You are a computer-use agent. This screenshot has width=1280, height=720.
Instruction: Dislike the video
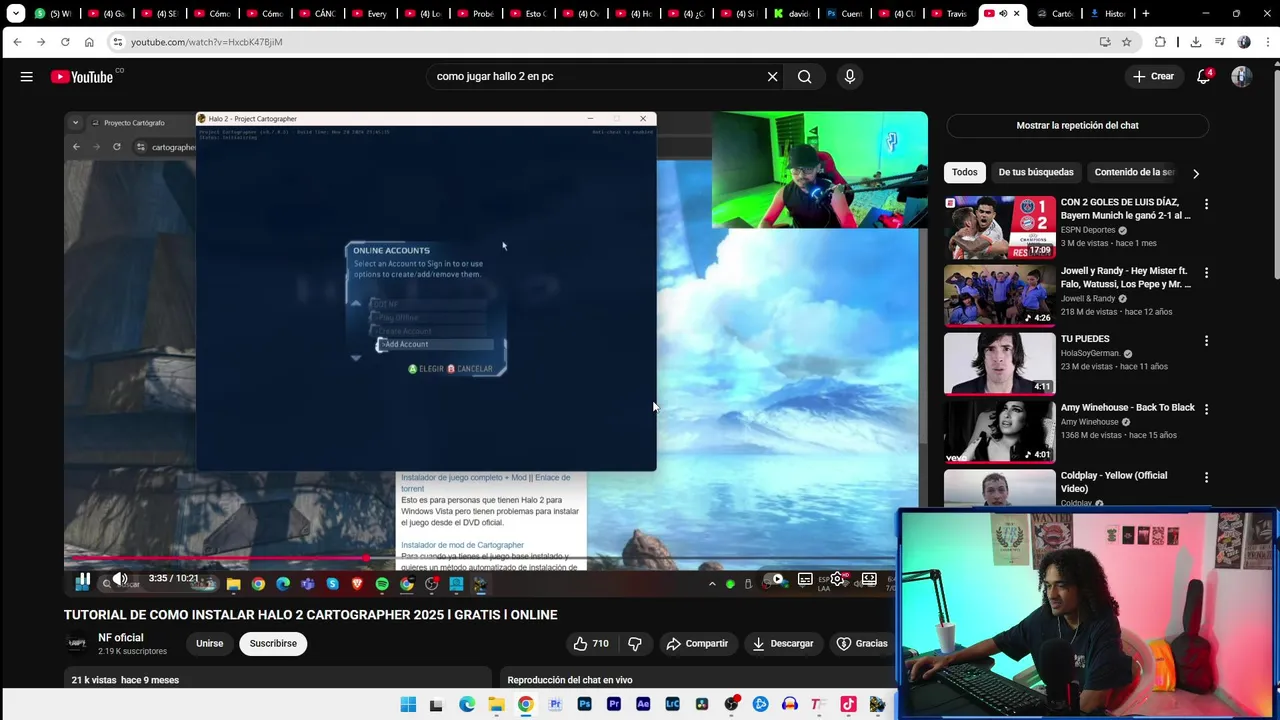(x=634, y=644)
